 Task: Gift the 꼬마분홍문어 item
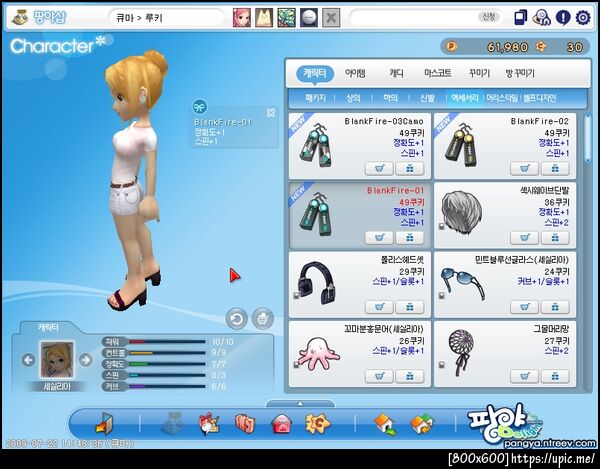(x=409, y=376)
